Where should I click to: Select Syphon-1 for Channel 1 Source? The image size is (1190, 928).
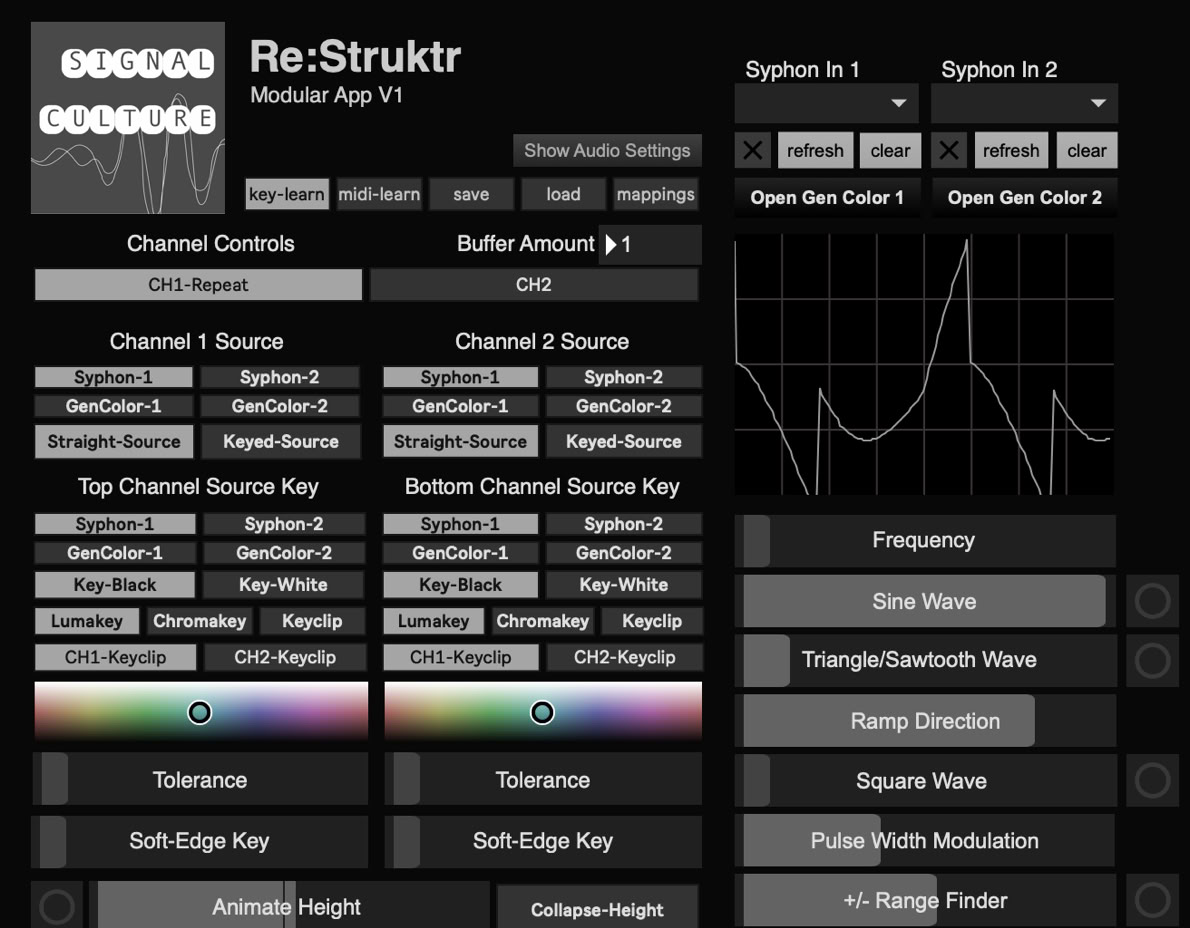pyautogui.click(x=113, y=377)
